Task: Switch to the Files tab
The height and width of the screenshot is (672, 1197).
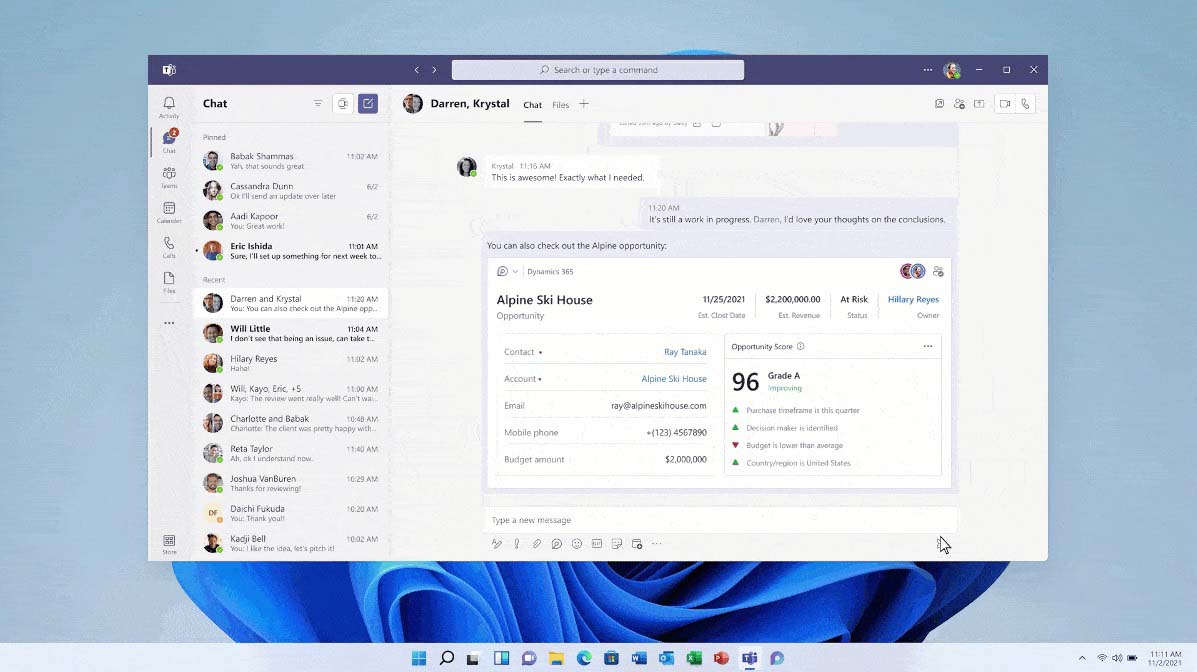Action: (x=561, y=104)
